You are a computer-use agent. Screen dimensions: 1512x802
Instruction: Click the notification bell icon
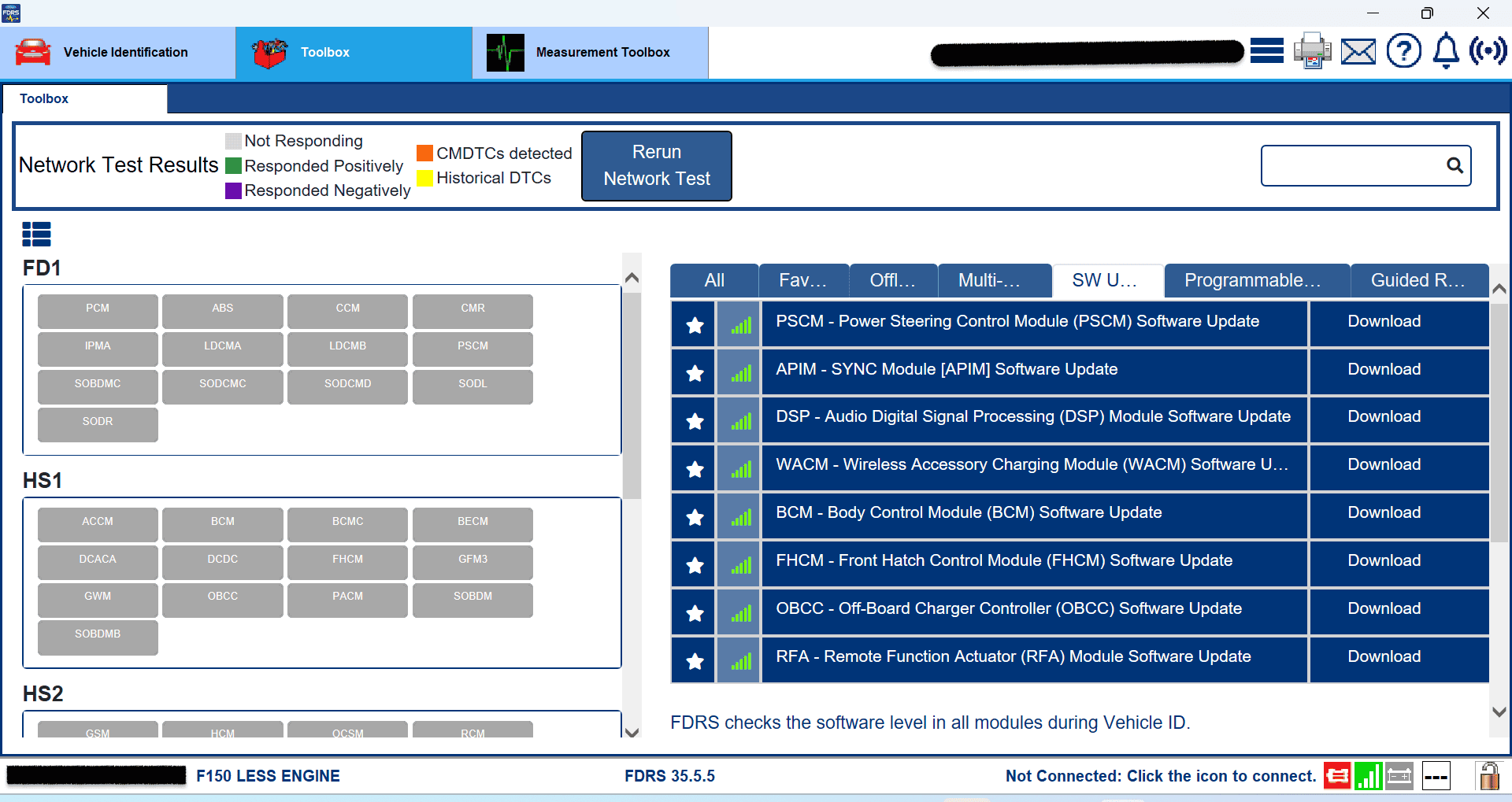click(x=1445, y=51)
